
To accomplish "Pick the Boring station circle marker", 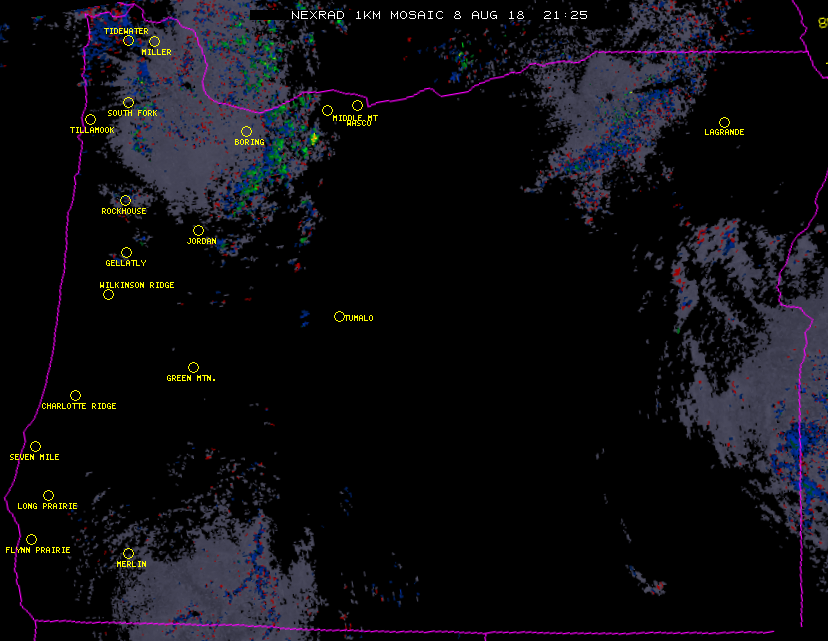I will tap(246, 132).
